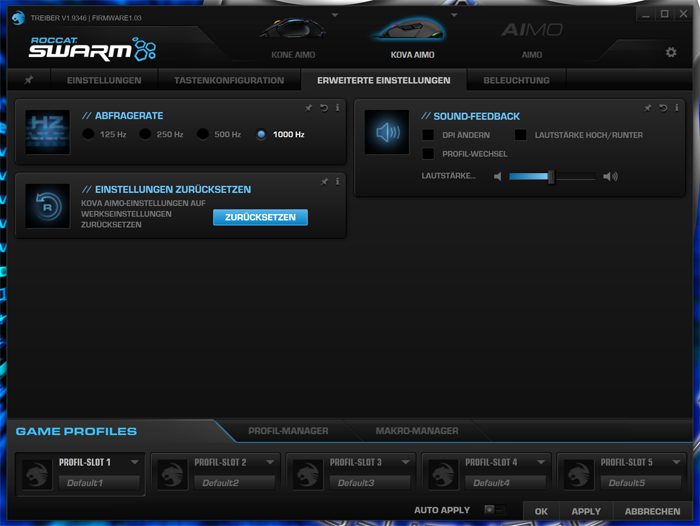700x526 pixels.
Task: Expand the Profil-Slot 1 dropdown arrow
Action: [134, 462]
